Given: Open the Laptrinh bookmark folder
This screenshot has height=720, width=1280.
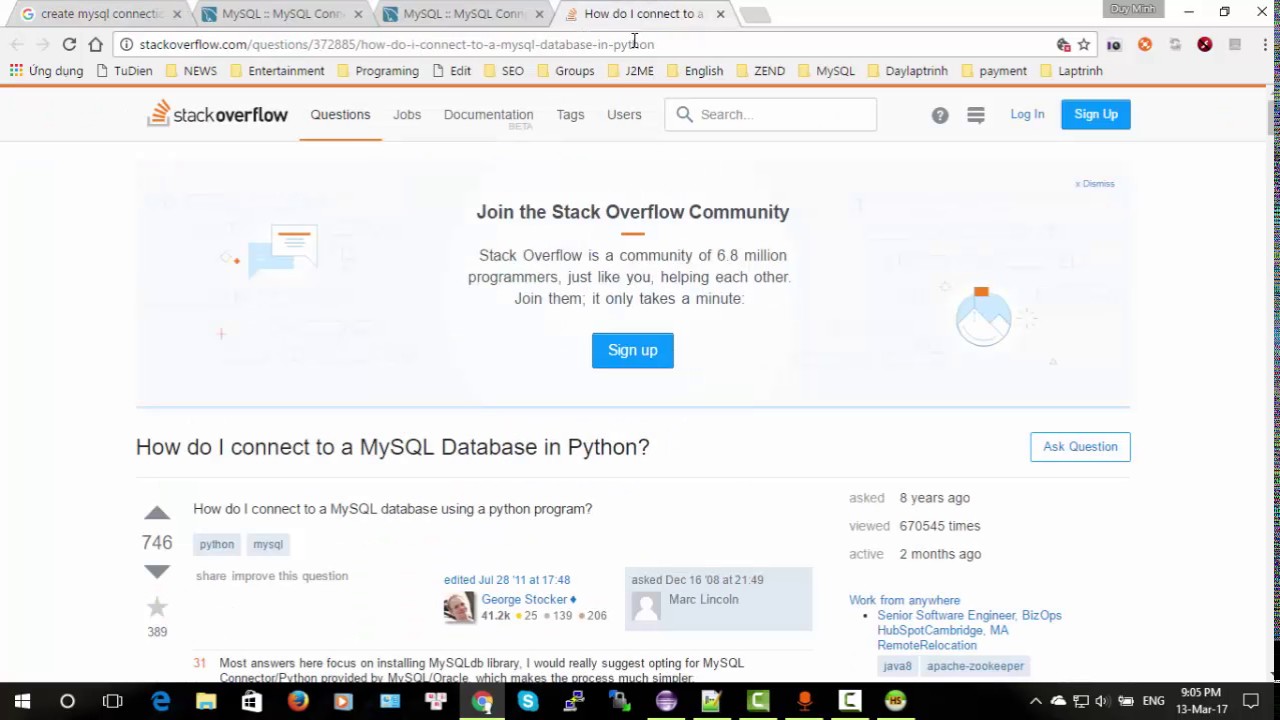Looking at the screenshot, I should (x=1071, y=71).
